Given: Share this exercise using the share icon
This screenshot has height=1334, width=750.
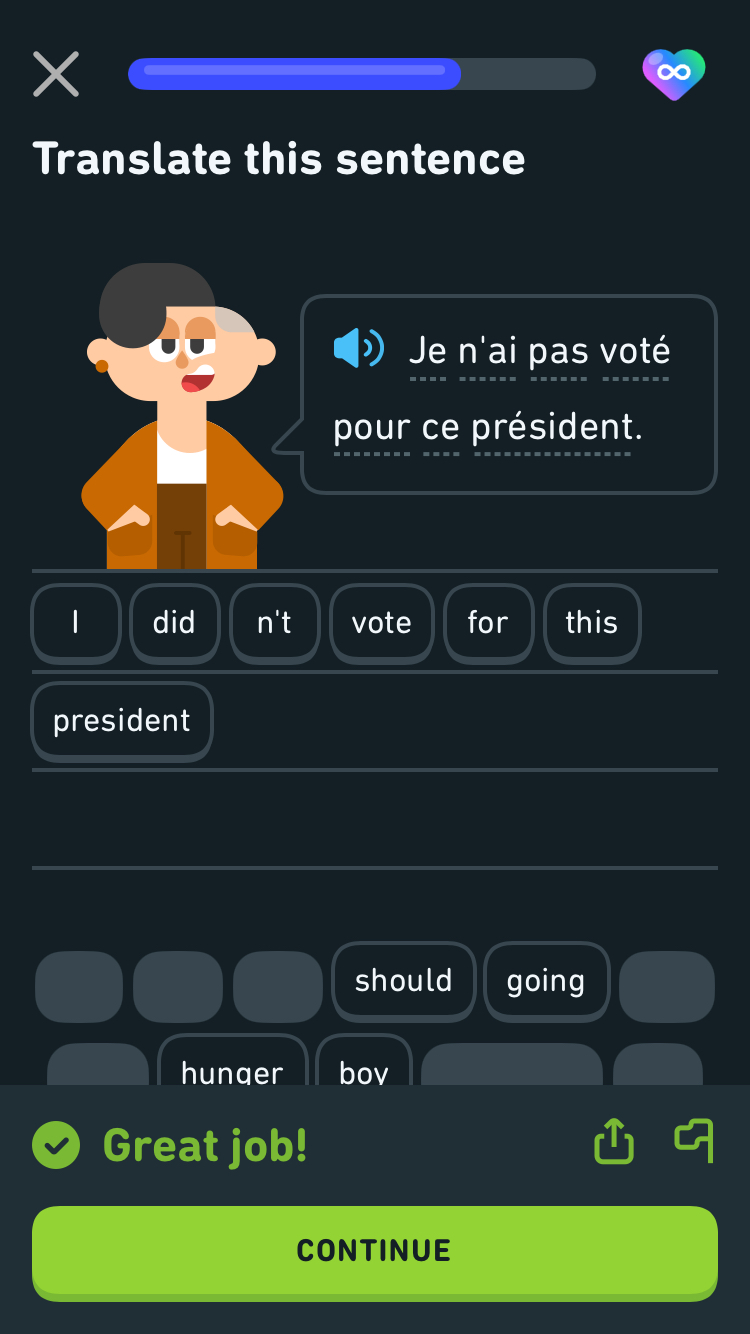Looking at the screenshot, I should click(x=614, y=1141).
